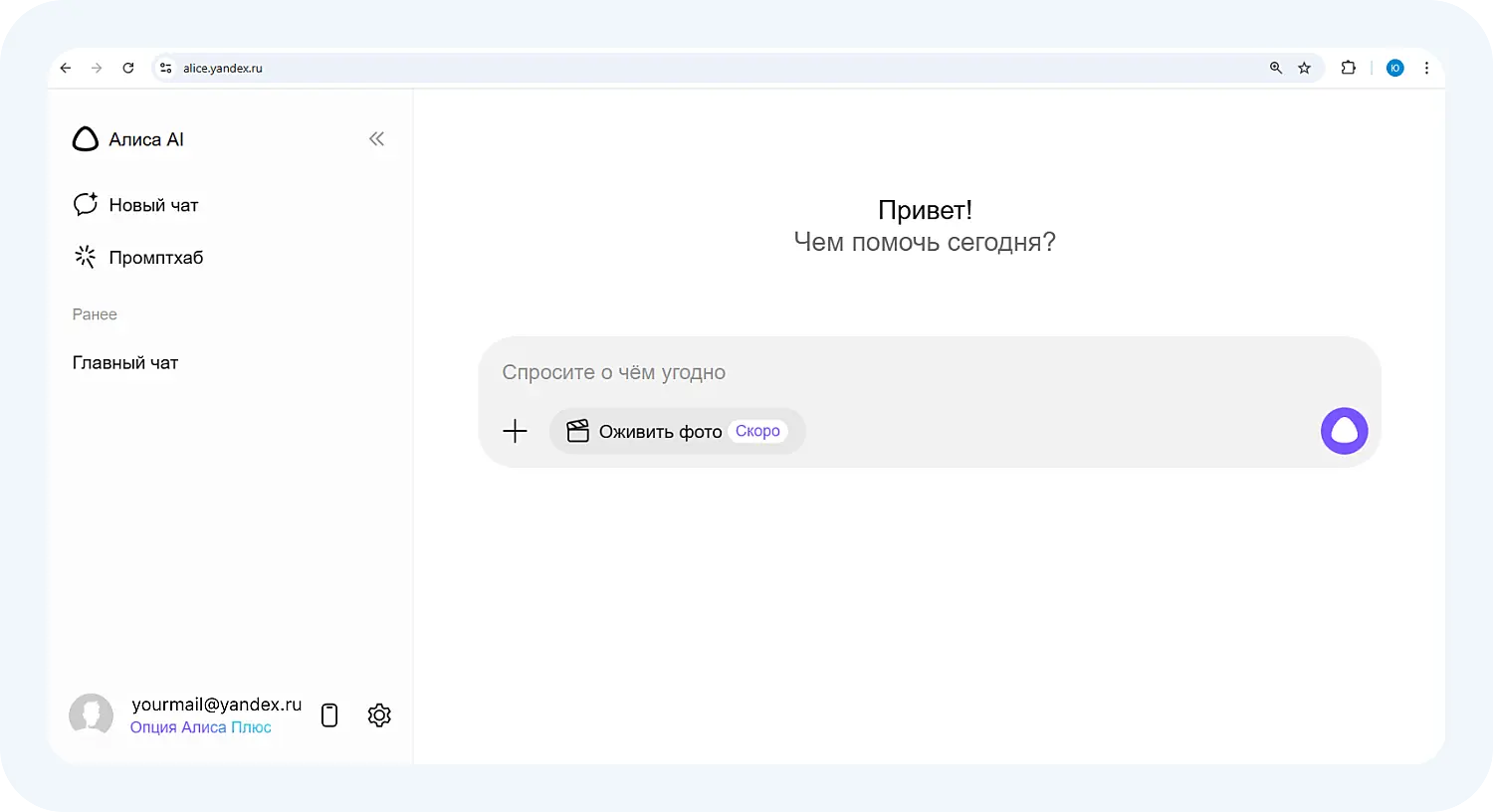Click the Ранее section label
The height and width of the screenshot is (812, 1493).
[x=95, y=314]
